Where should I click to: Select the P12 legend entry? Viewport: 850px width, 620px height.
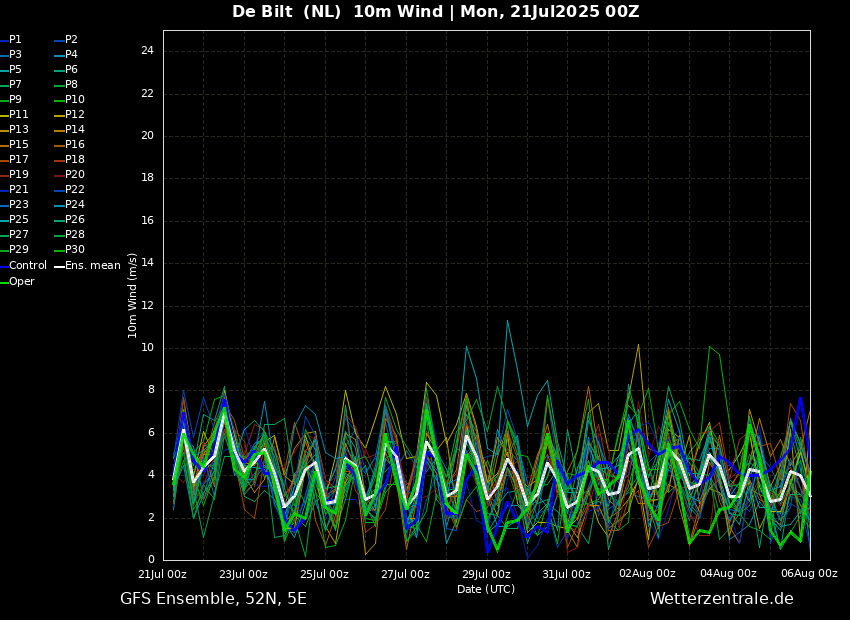point(70,114)
